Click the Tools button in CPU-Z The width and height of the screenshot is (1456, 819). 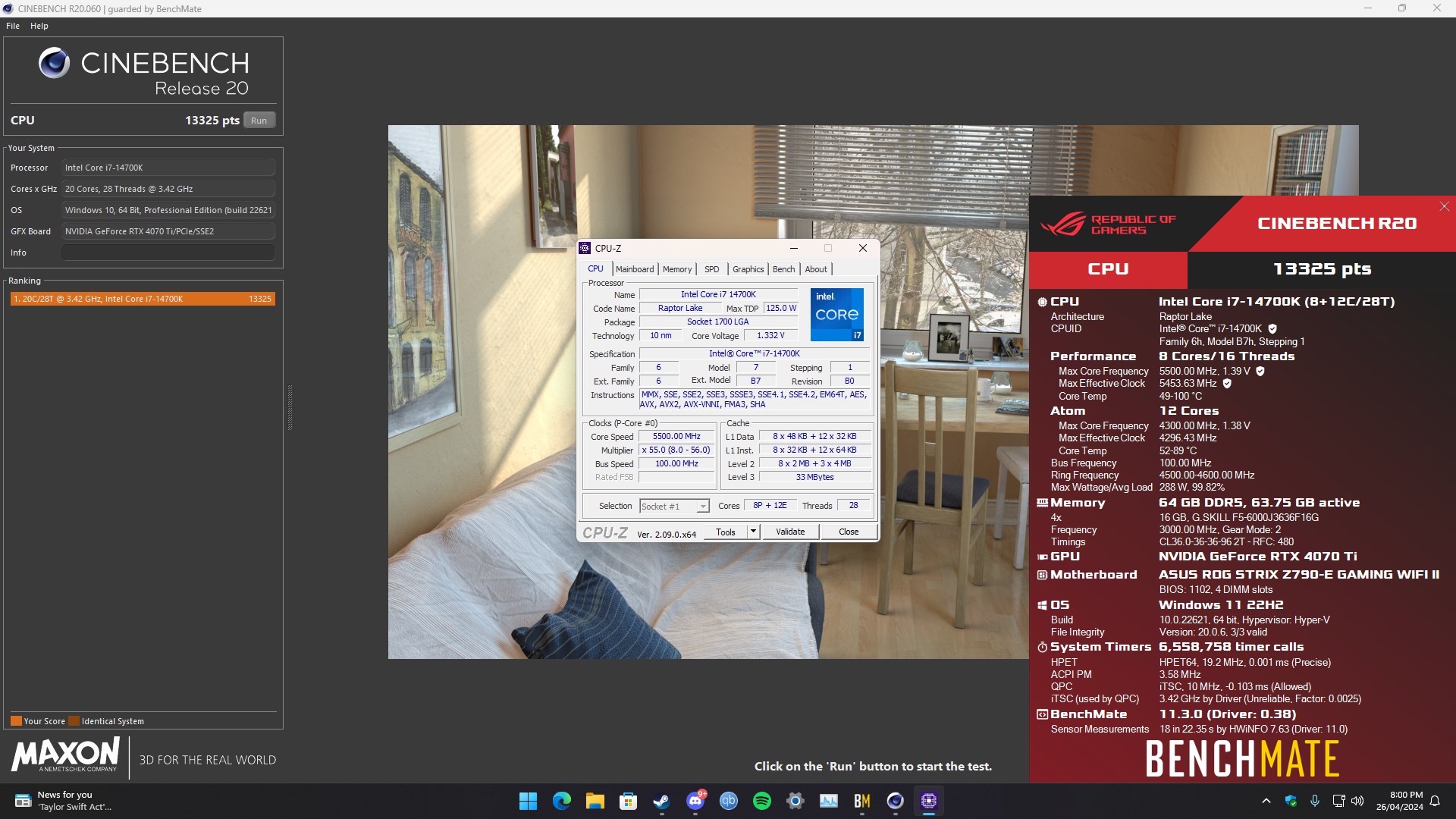[x=726, y=532]
